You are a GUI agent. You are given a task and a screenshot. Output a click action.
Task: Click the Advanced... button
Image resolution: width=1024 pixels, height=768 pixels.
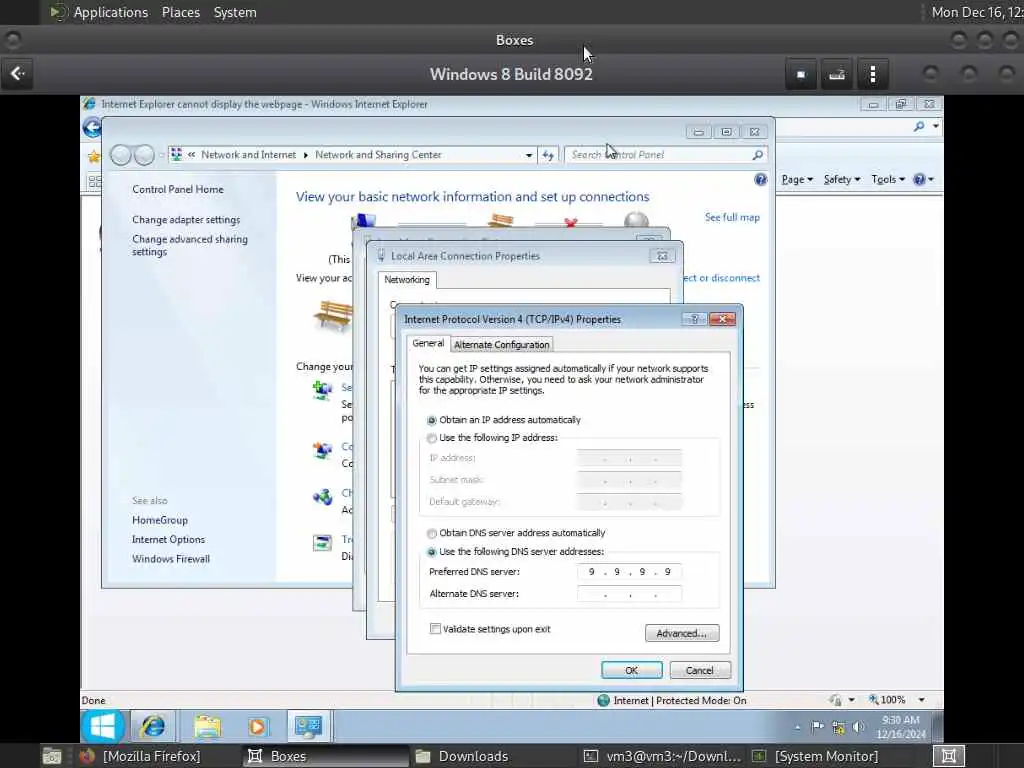pos(682,633)
